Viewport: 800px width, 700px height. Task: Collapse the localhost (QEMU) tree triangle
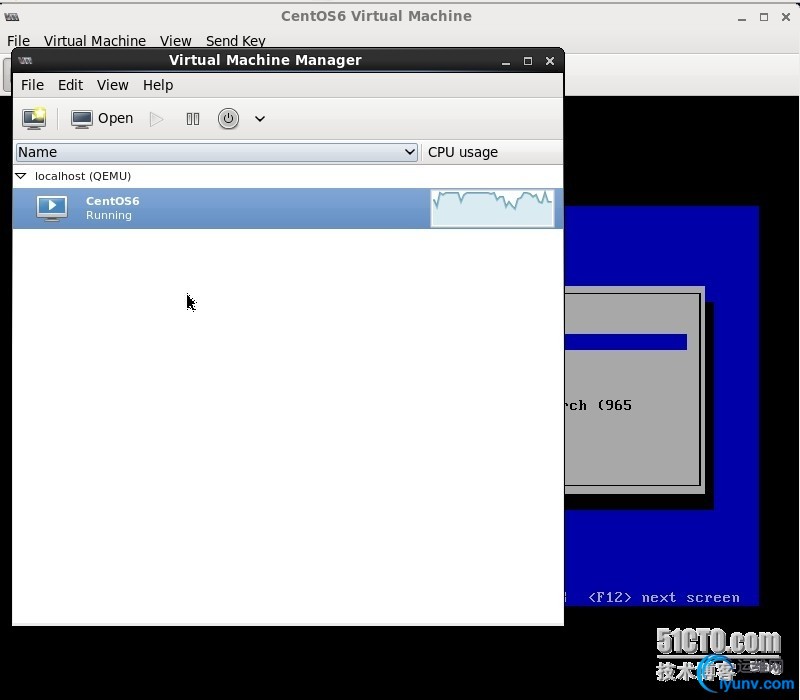click(x=21, y=176)
